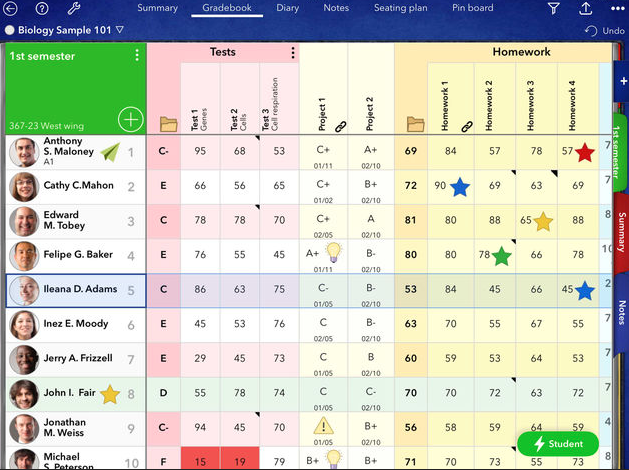Open the 1st semester options menu
Viewport: 629px width, 470px height.
pyautogui.click(x=137, y=56)
